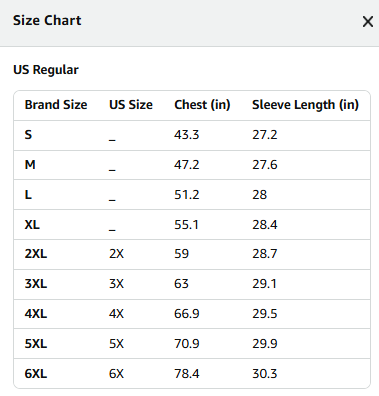Click the 6X US size cell
This screenshot has width=379, height=396.
116,374
